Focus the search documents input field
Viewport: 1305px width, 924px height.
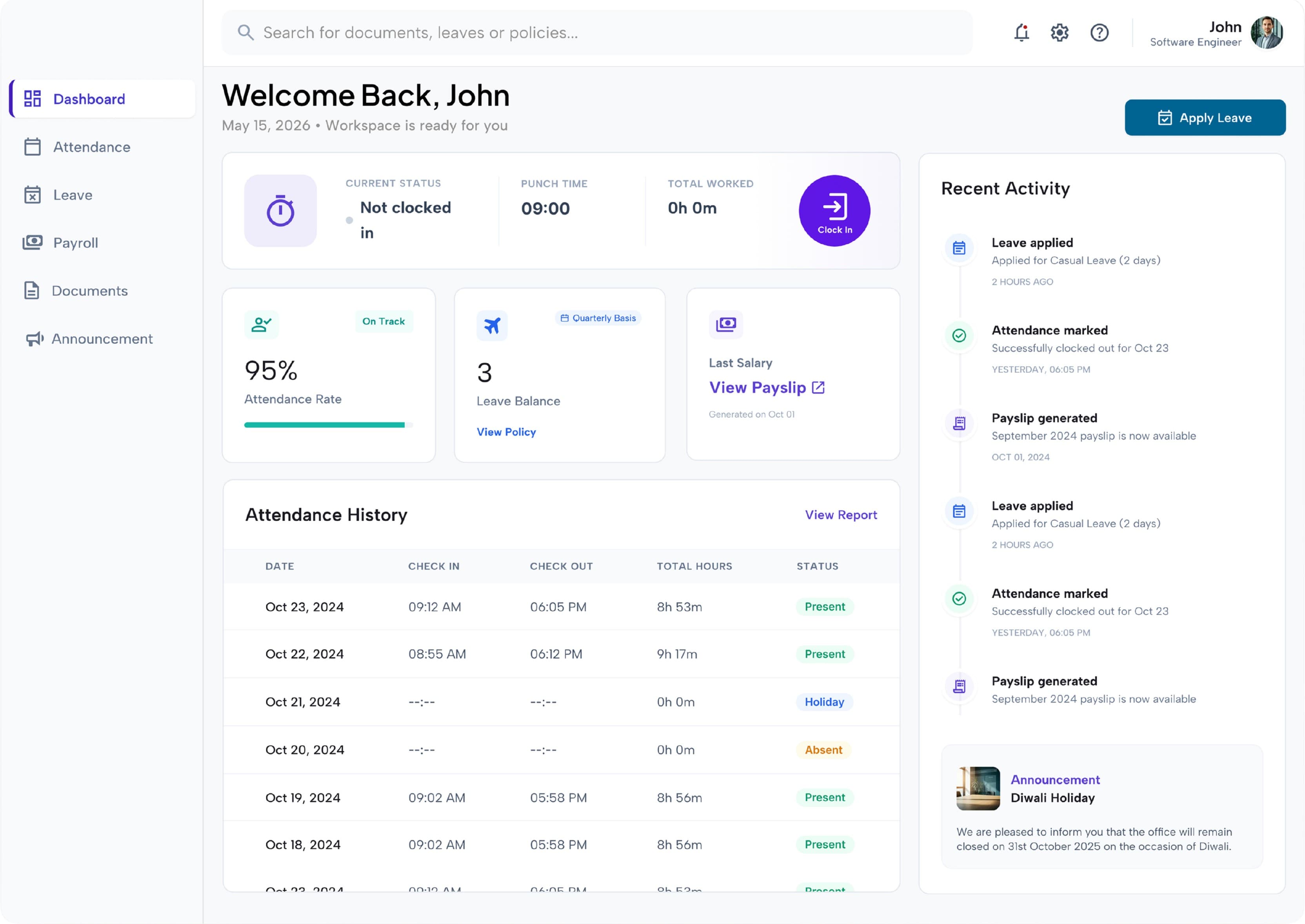597,33
